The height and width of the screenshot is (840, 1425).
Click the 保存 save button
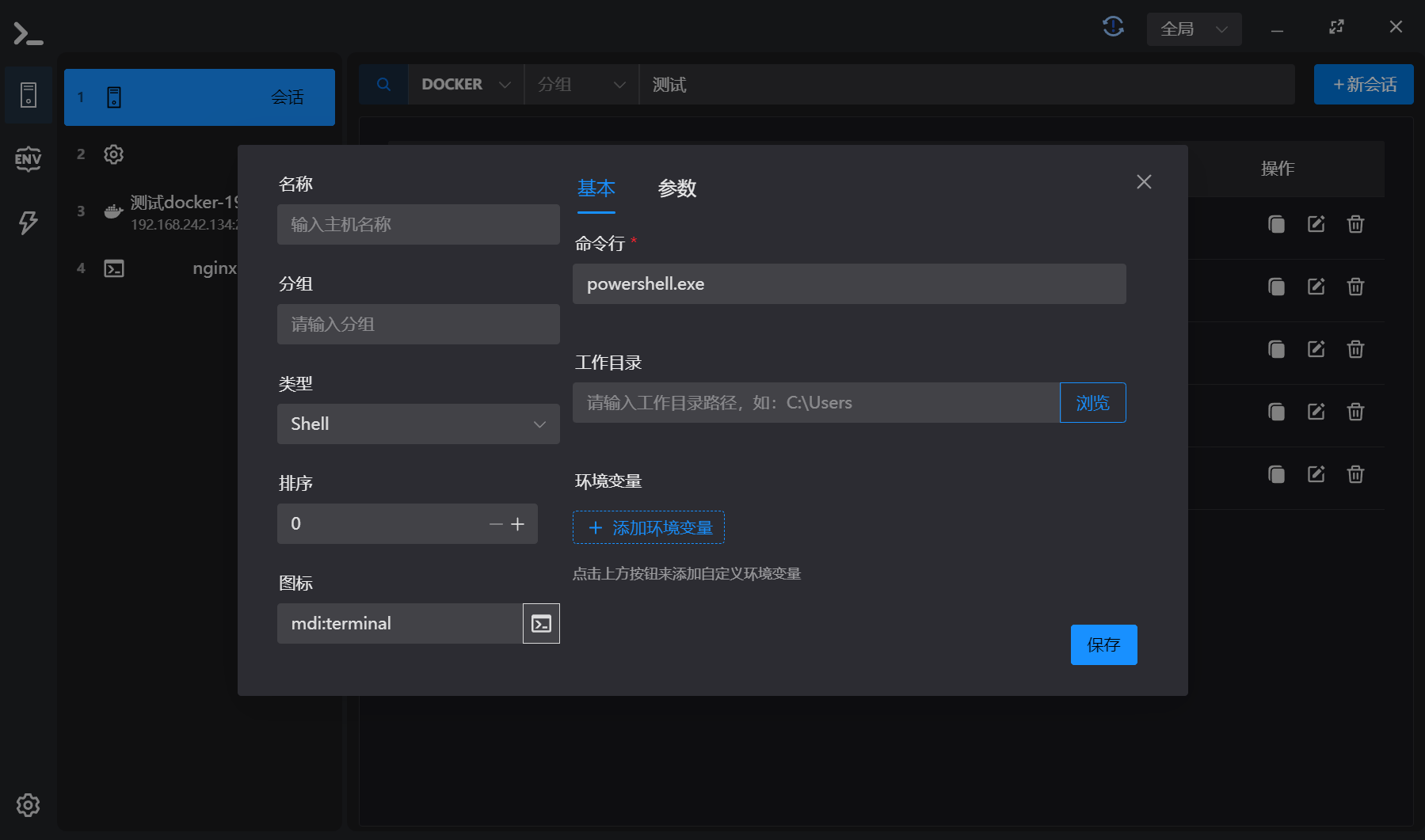1103,645
